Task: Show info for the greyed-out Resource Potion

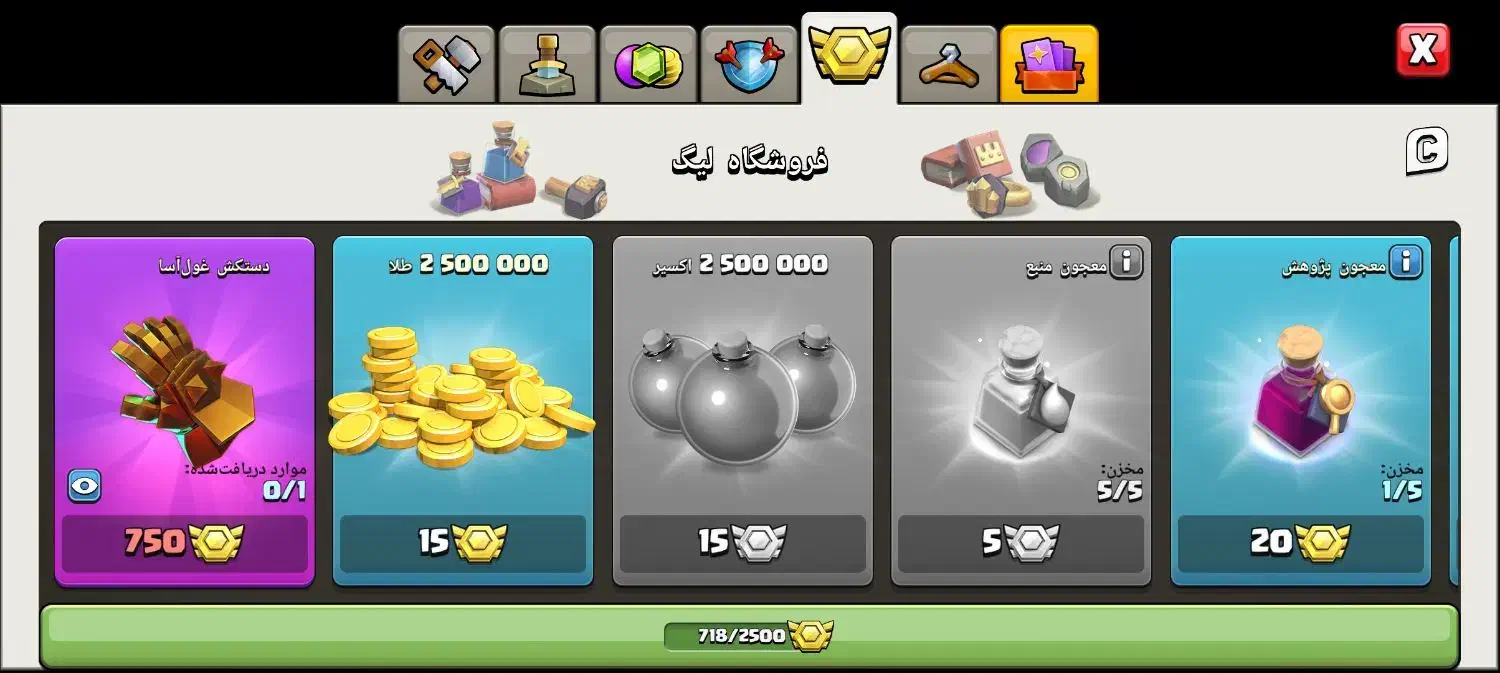Action: 1126,263
